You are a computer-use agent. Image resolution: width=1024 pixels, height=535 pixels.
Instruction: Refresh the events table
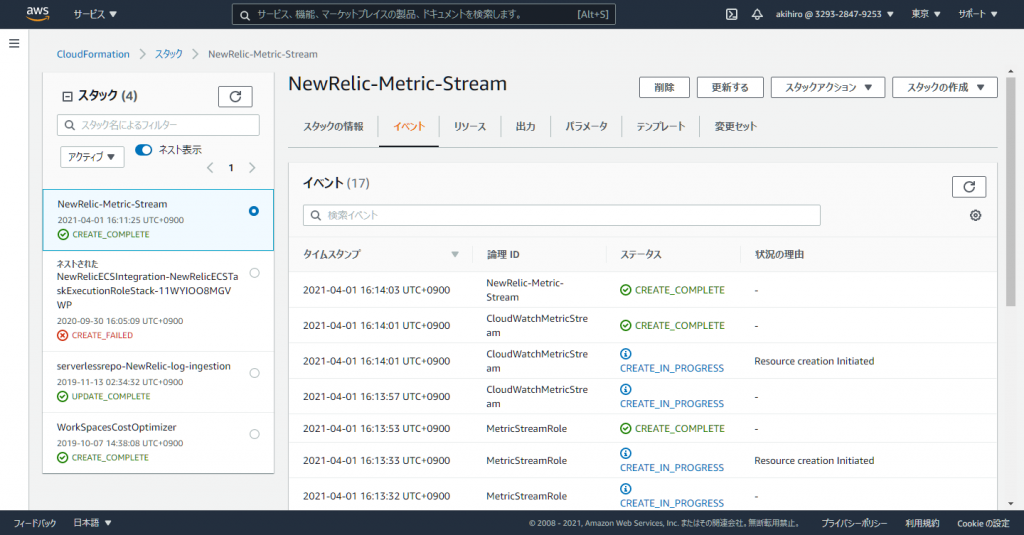[x=969, y=187]
